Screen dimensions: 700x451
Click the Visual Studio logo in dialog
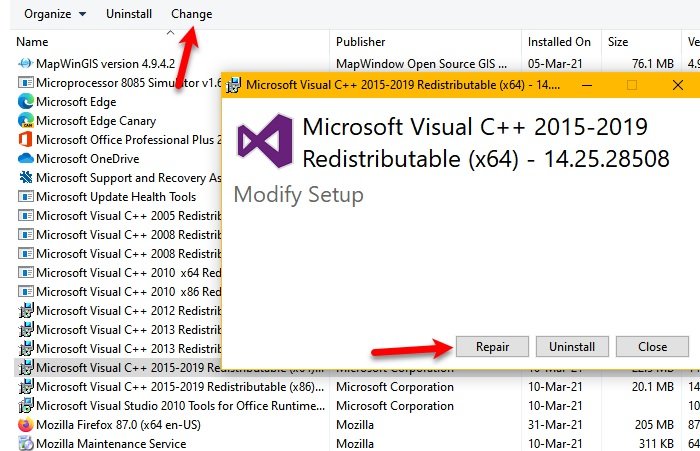tap(263, 139)
